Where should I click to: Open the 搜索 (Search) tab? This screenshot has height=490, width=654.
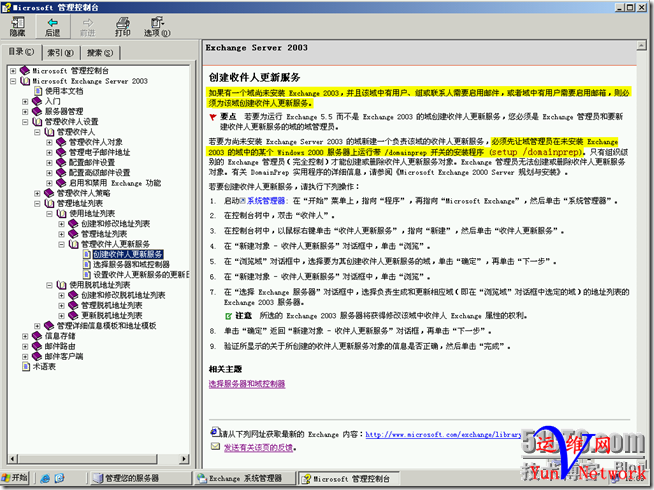(99, 53)
